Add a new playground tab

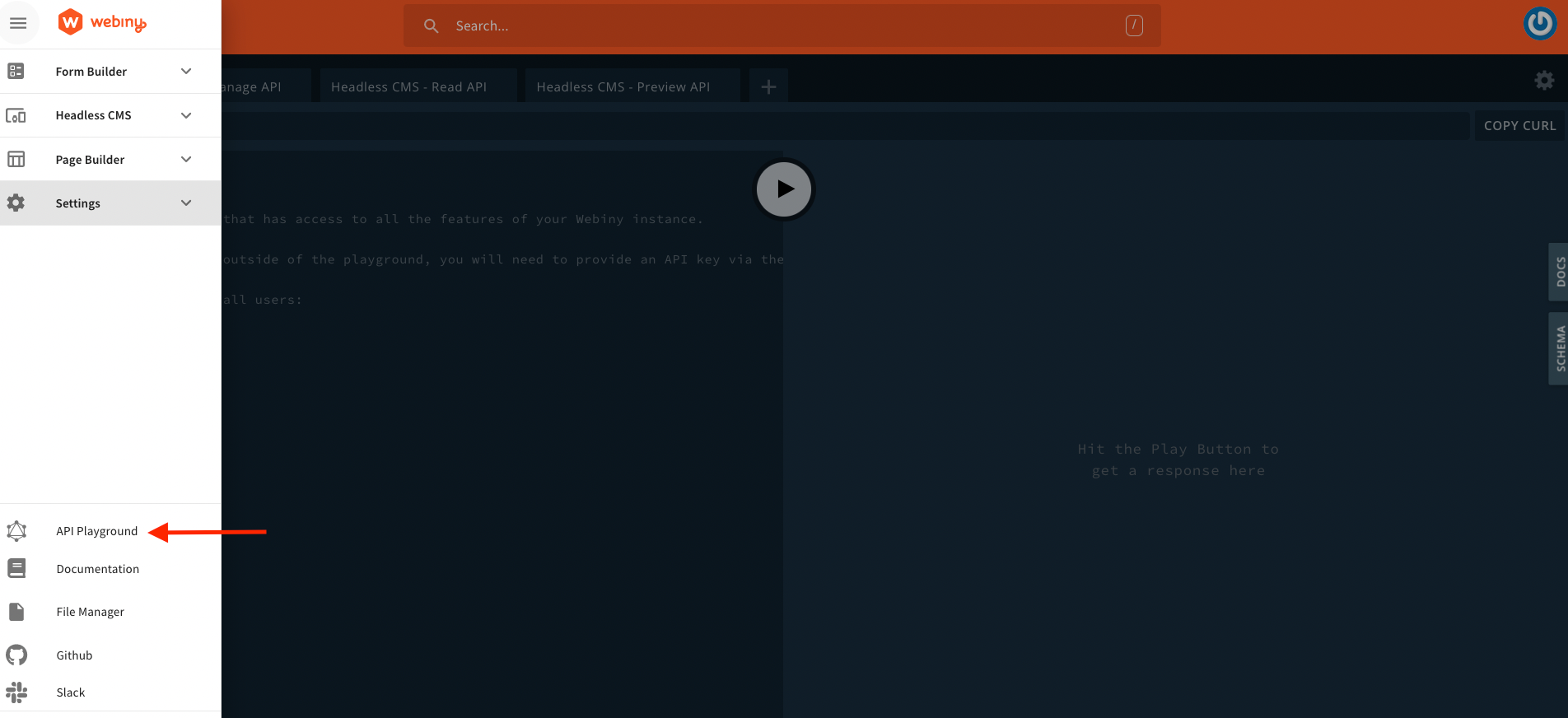[768, 86]
